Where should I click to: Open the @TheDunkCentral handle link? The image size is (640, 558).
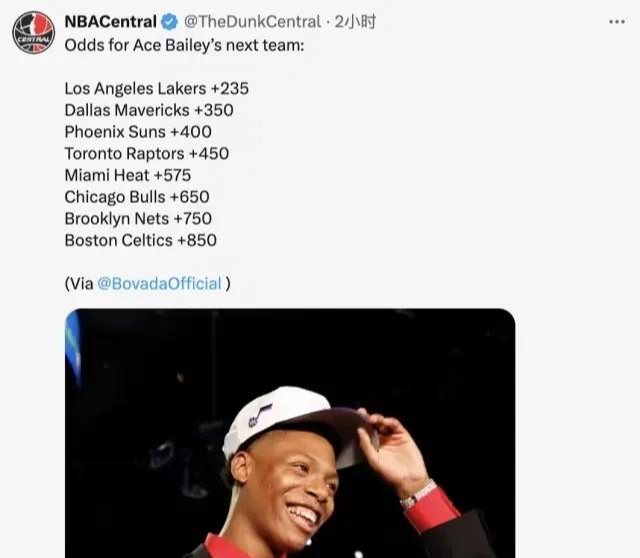pyautogui.click(x=252, y=22)
